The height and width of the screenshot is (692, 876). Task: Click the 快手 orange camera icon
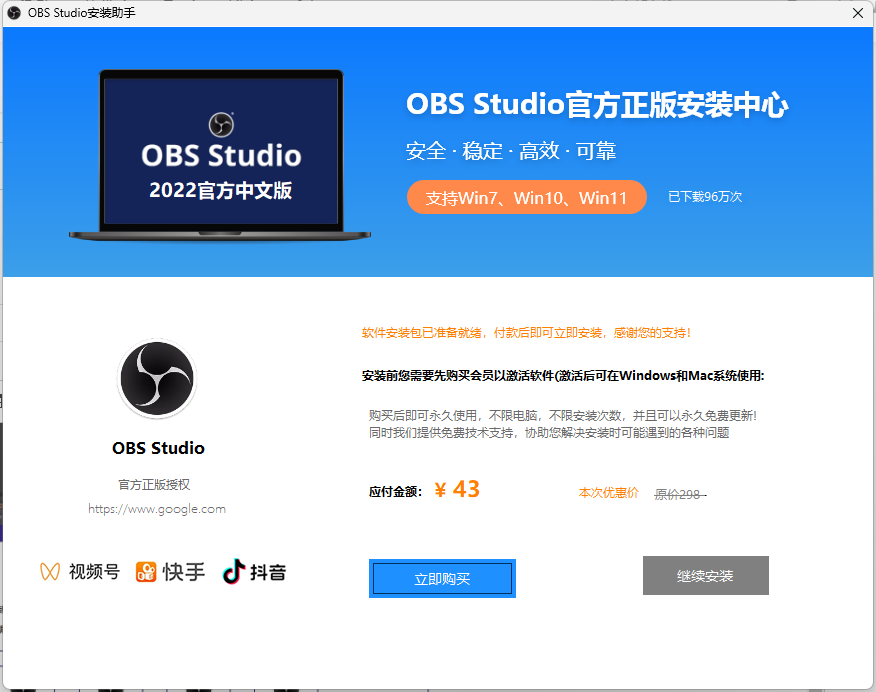click(x=146, y=572)
